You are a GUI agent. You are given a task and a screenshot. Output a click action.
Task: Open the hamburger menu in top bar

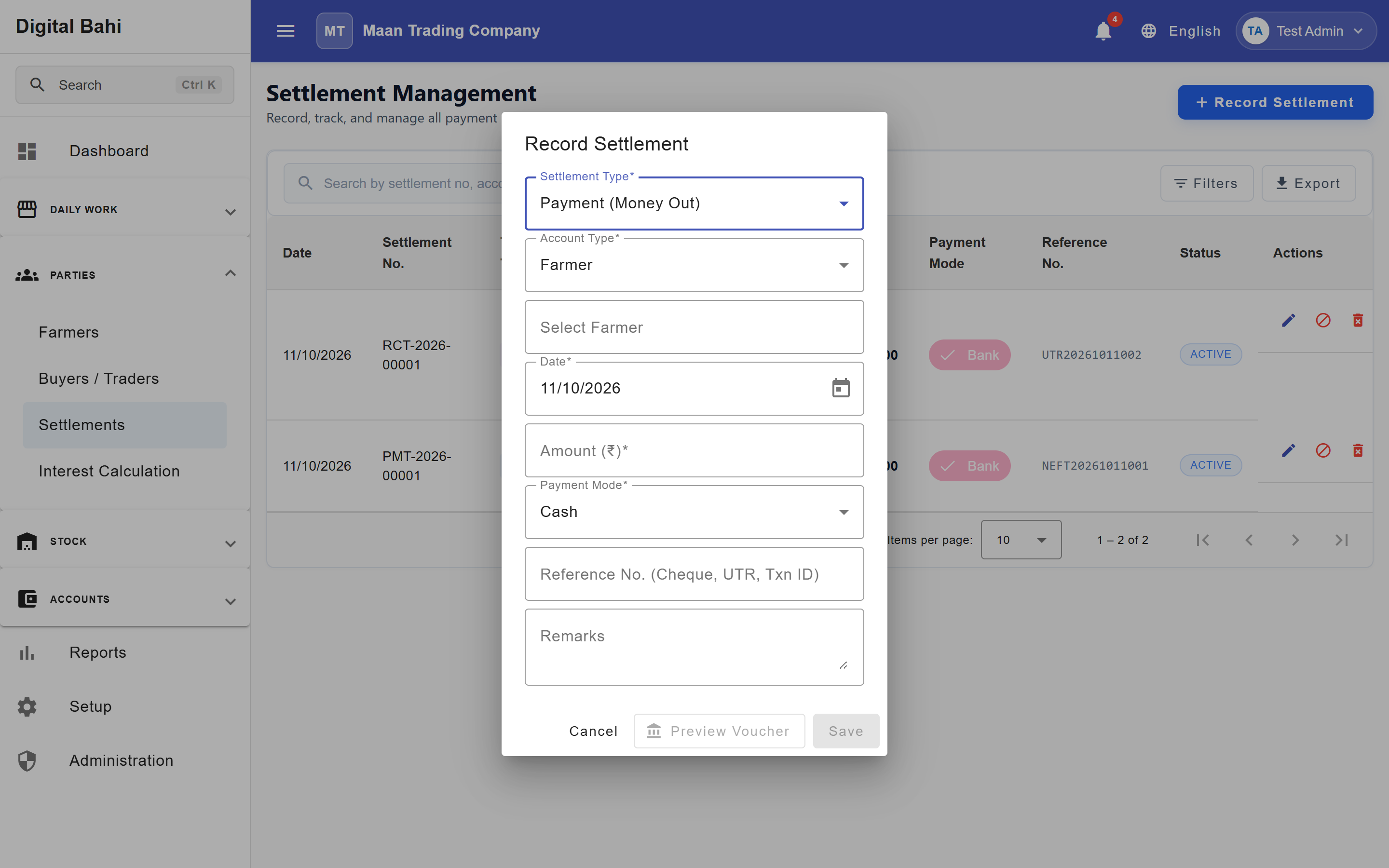click(285, 31)
